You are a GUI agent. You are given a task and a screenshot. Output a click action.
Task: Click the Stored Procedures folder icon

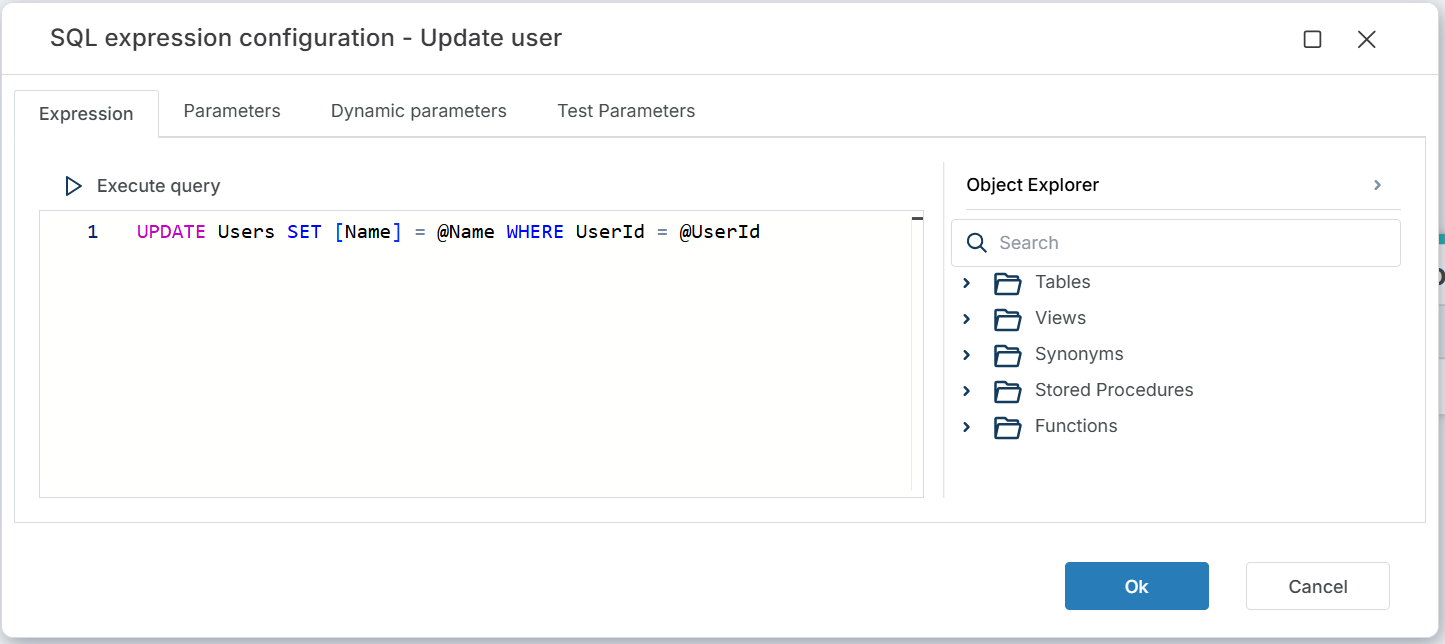[1008, 391]
